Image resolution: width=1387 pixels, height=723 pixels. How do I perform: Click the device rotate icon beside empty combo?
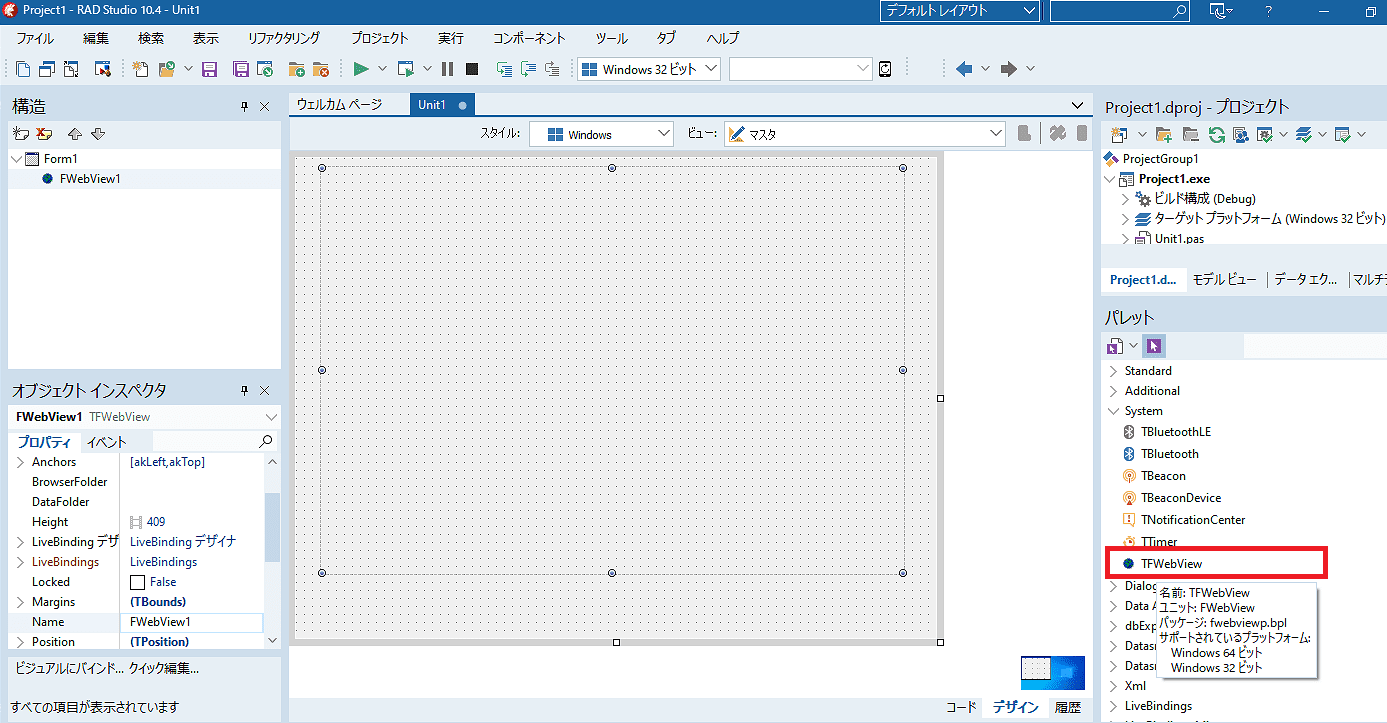point(885,69)
